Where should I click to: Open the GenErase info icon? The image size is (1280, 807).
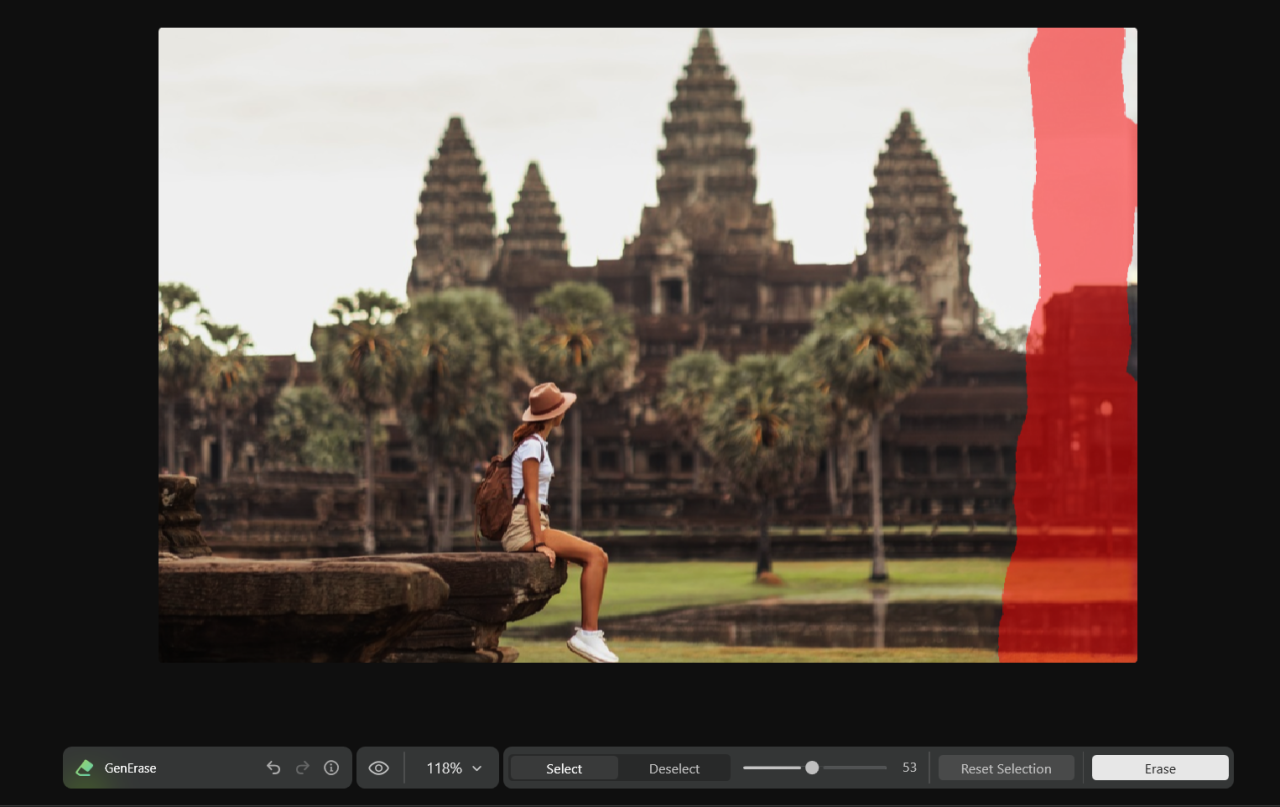pyautogui.click(x=331, y=768)
